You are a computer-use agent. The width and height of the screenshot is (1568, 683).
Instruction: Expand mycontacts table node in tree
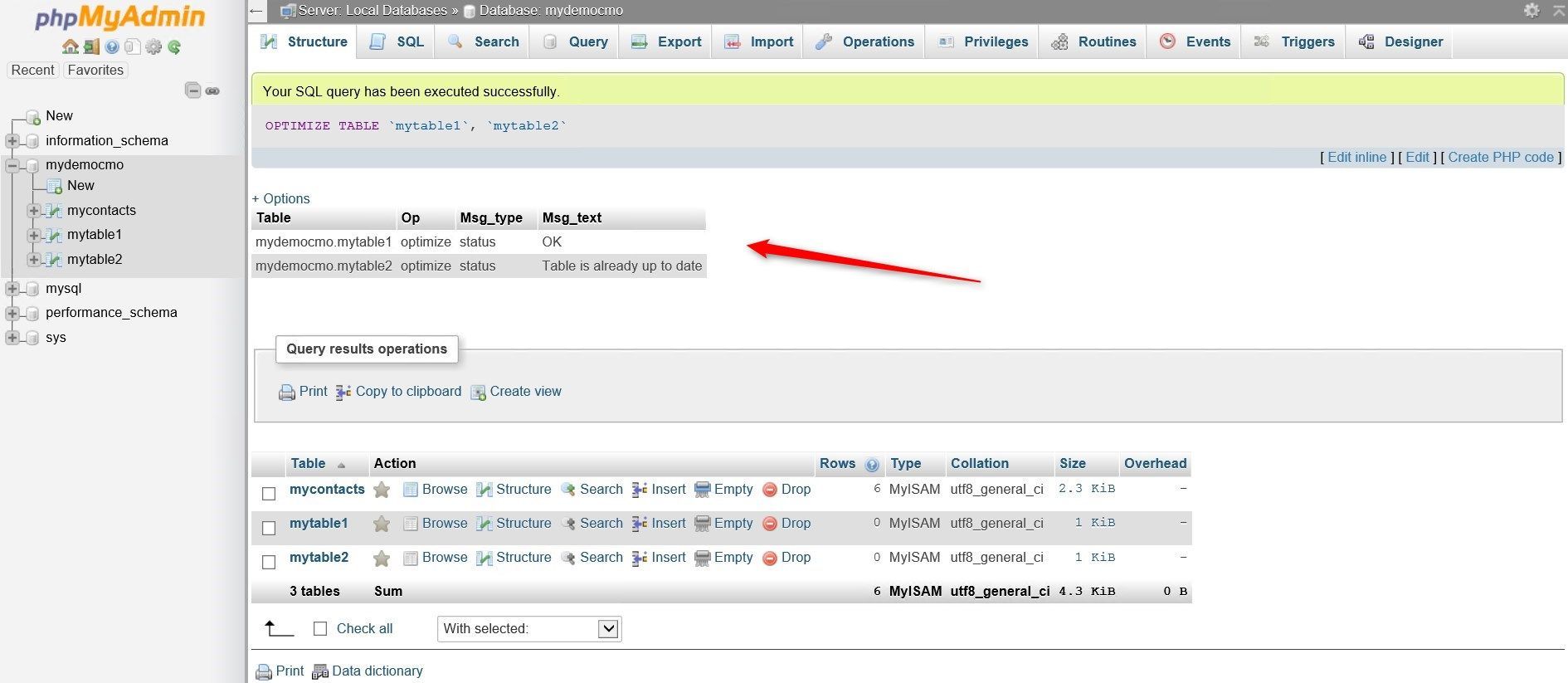pyautogui.click(x=34, y=211)
